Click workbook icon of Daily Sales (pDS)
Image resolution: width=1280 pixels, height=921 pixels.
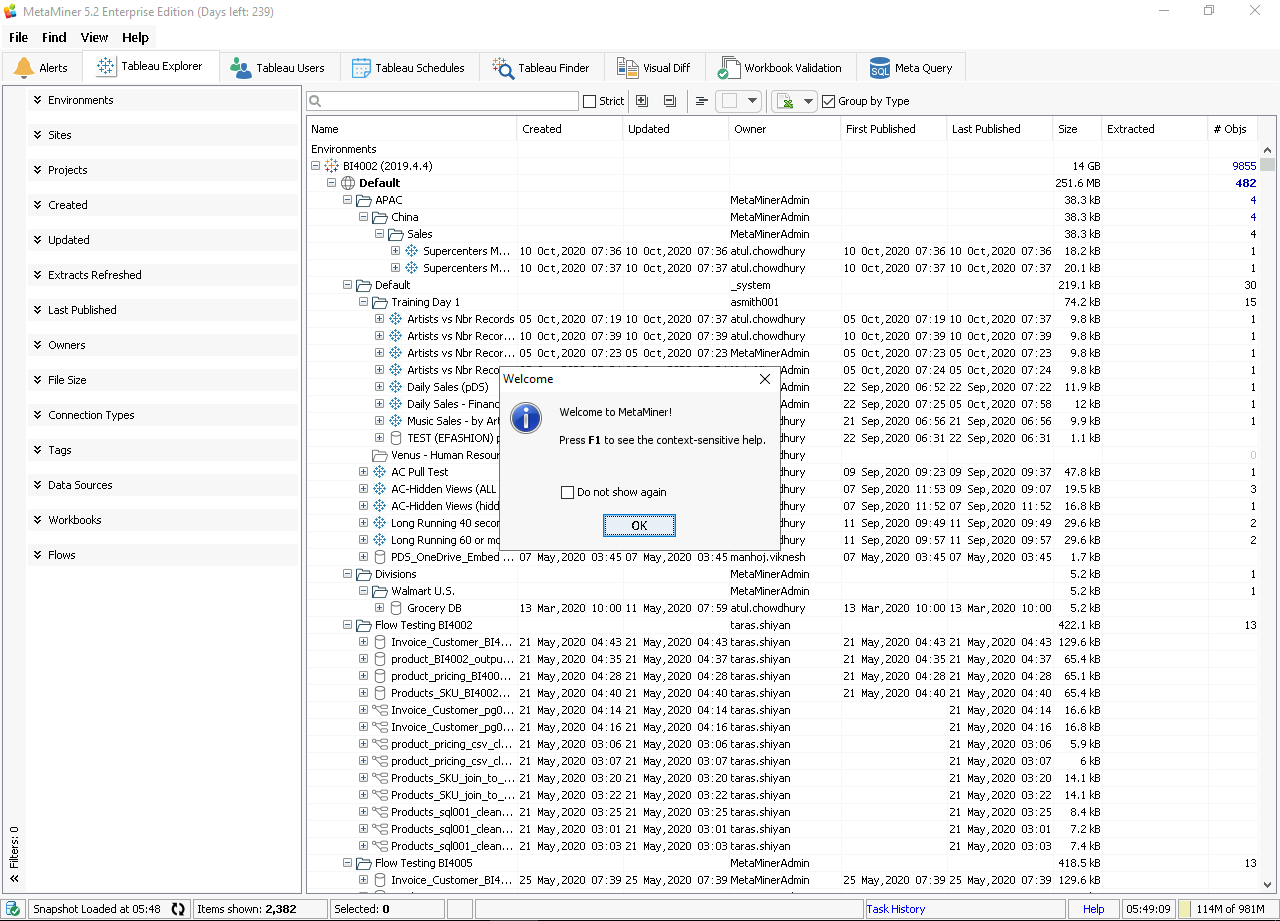tap(396, 387)
